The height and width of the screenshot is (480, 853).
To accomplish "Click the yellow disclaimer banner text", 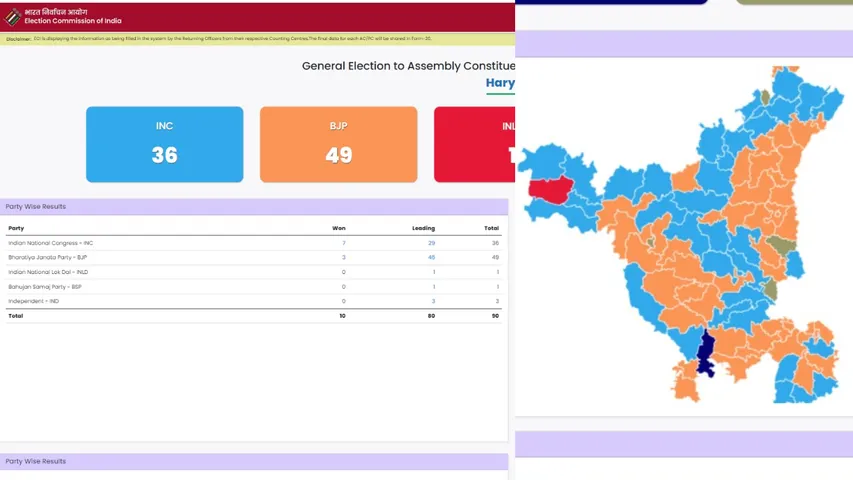I will [x=219, y=39].
